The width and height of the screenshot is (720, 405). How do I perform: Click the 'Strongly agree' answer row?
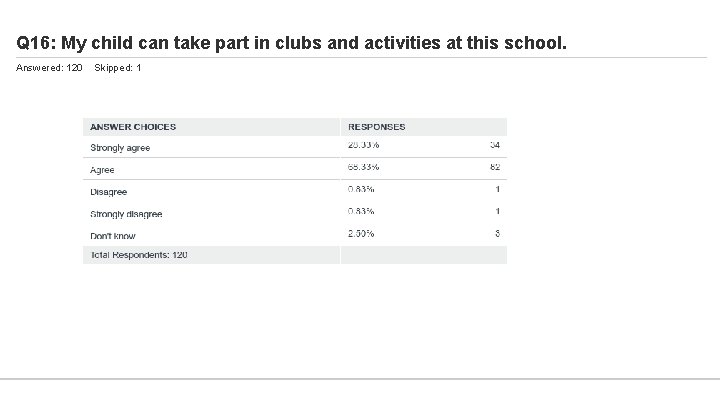tap(120, 147)
